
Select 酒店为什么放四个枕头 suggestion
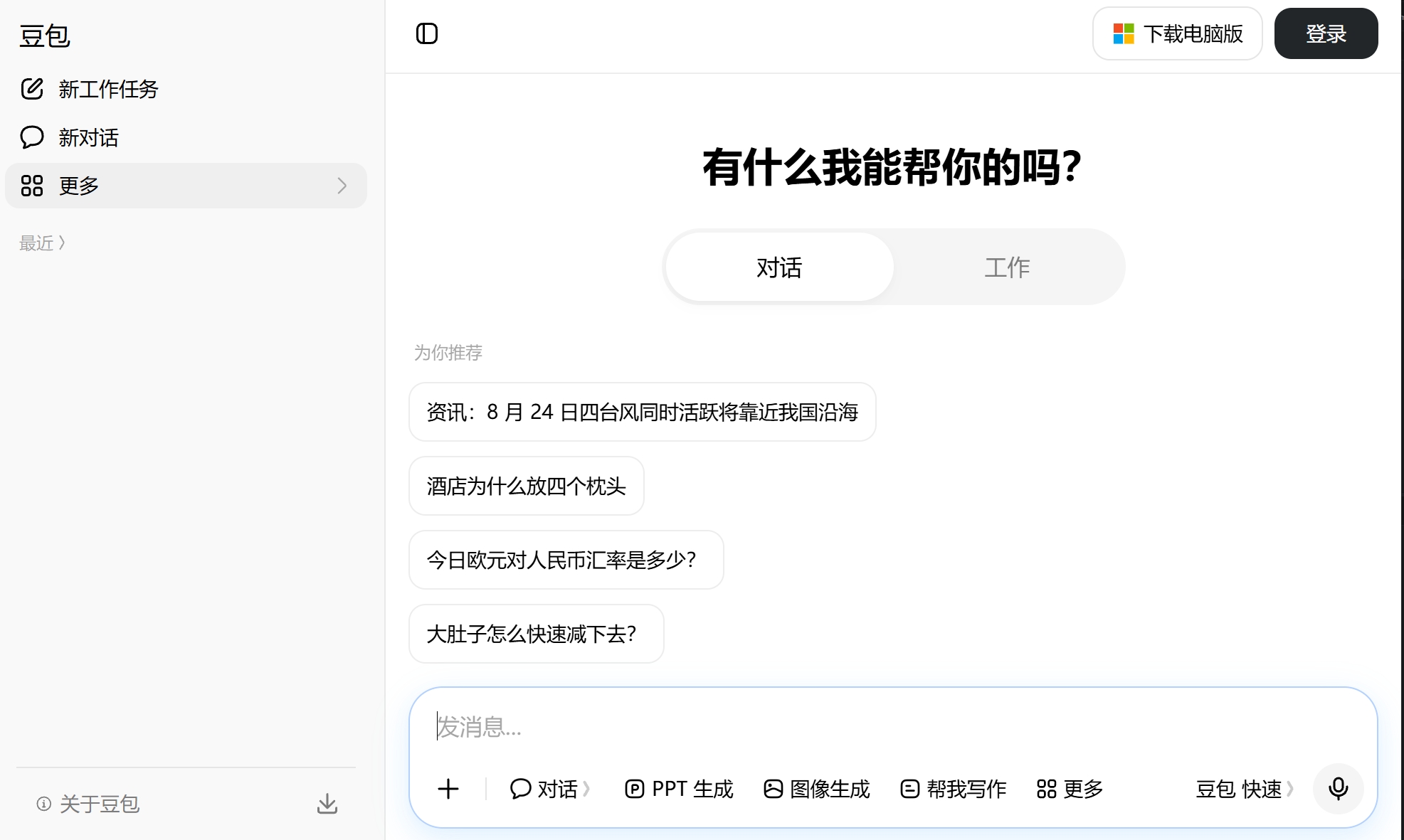tap(527, 486)
